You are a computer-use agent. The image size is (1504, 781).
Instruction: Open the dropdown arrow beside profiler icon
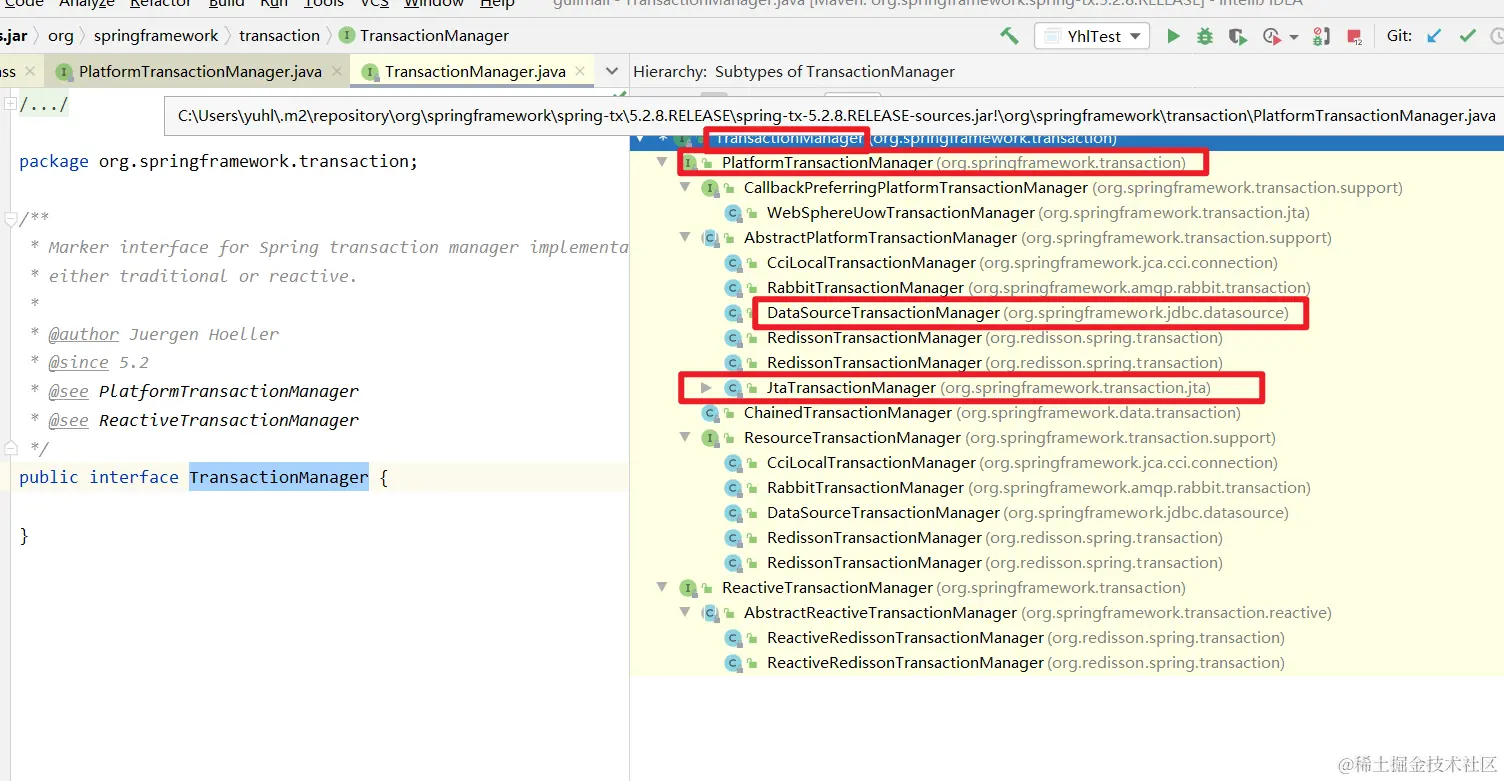tap(1293, 37)
